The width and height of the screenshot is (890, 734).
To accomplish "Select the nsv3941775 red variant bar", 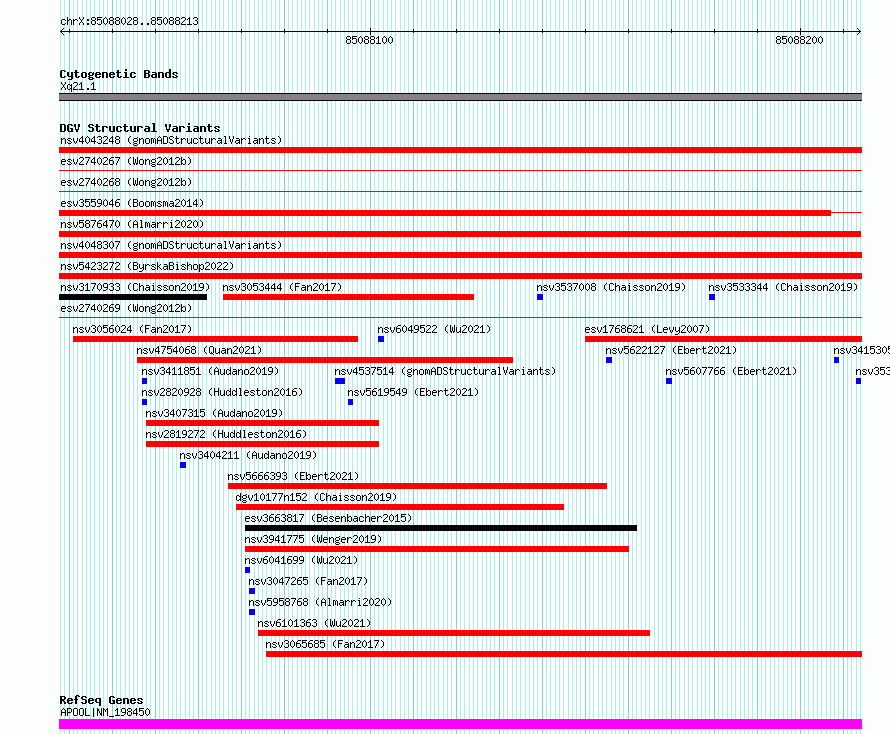I will pos(437,549).
